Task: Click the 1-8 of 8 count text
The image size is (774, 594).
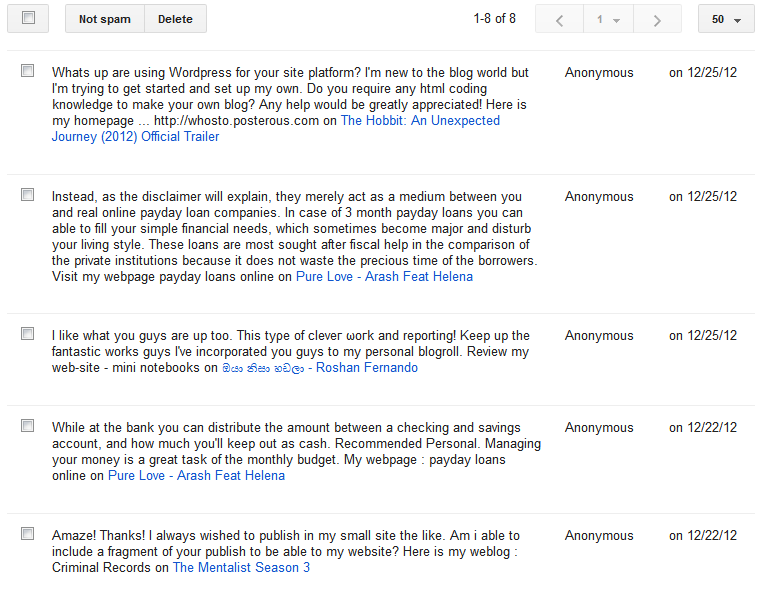Action: click(x=495, y=19)
